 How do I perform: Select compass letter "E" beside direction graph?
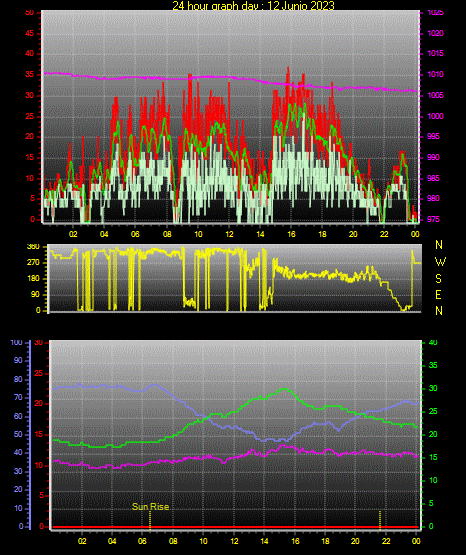pos(438,294)
